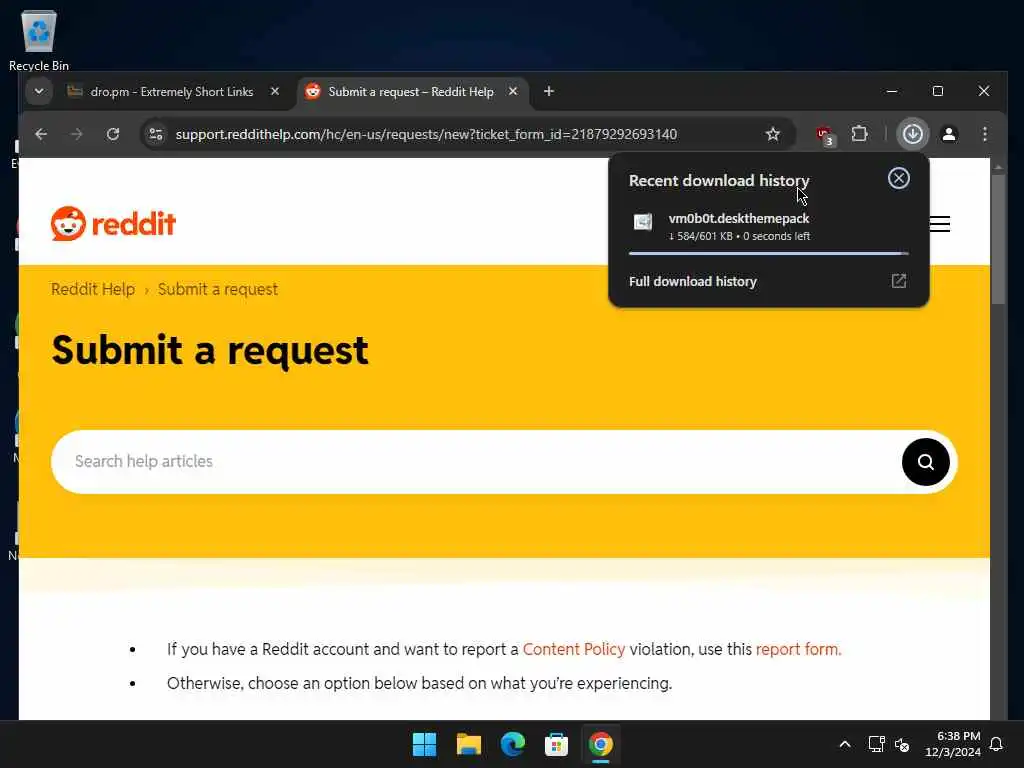Viewport: 1024px width, 768px height.
Task: Open the clock showing 6:38 PM
Action: point(952,744)
